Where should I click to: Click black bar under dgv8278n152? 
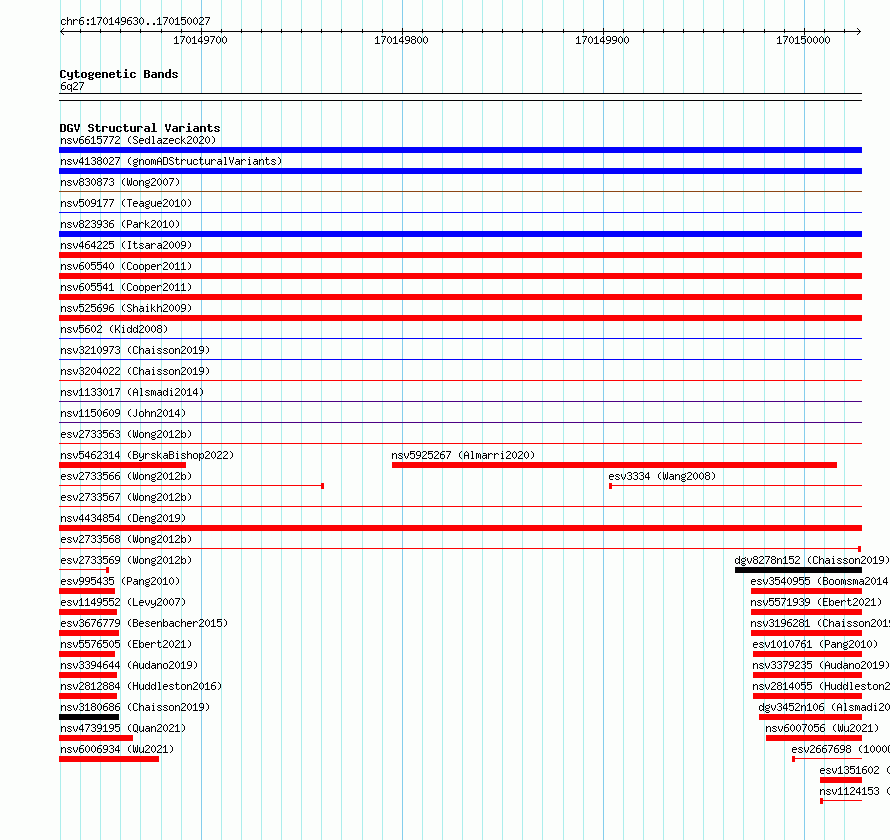[798, 570]
